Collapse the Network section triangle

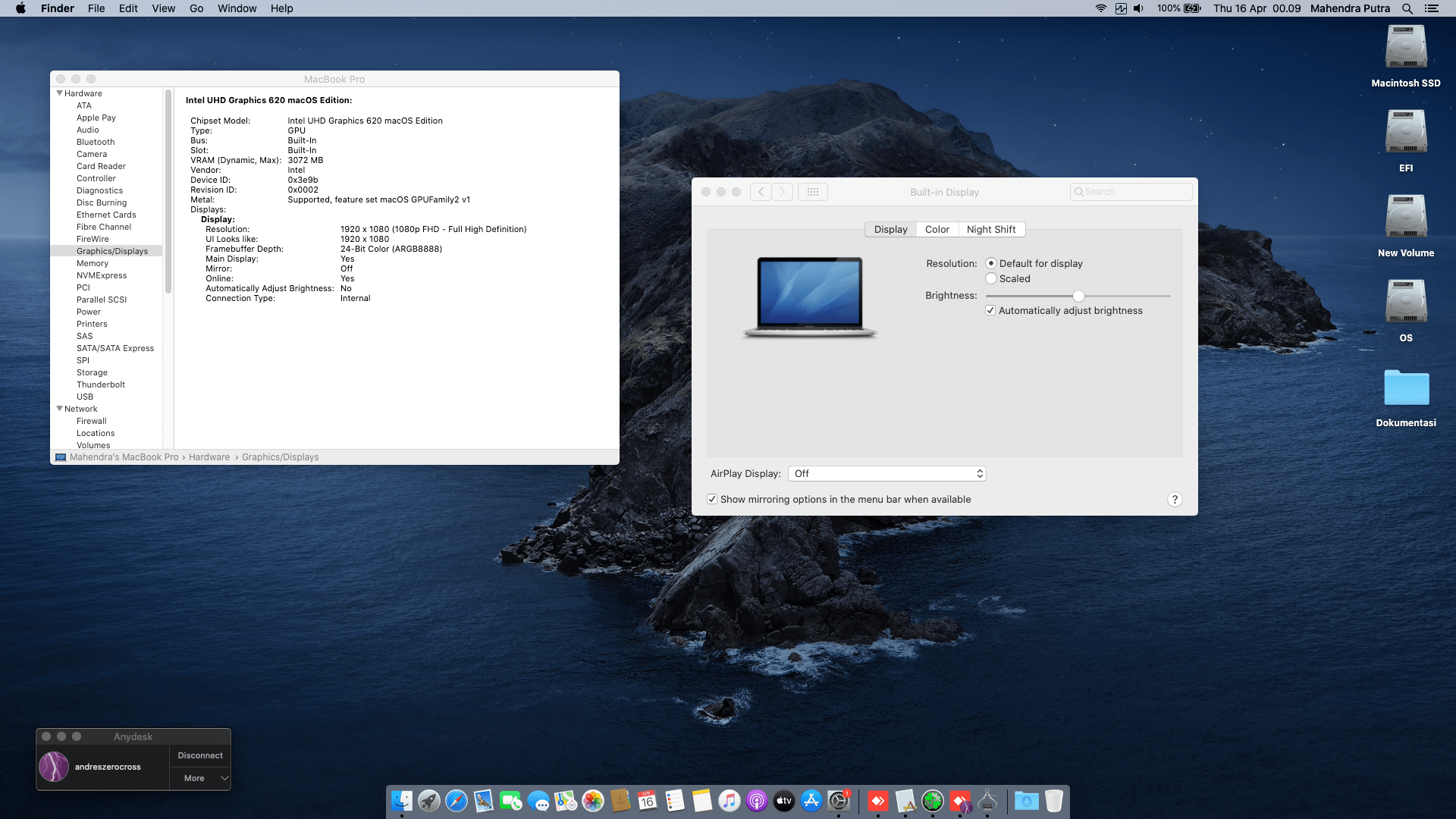[x=59, y=409]
